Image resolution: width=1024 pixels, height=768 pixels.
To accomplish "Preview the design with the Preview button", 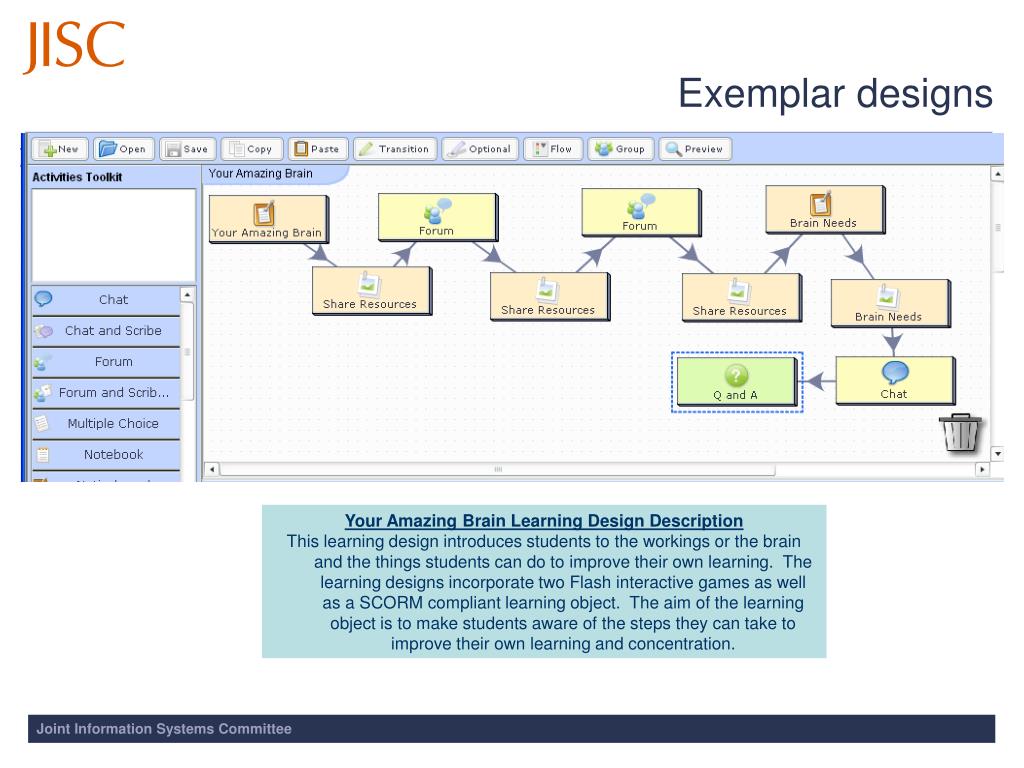I will [695, 149].
